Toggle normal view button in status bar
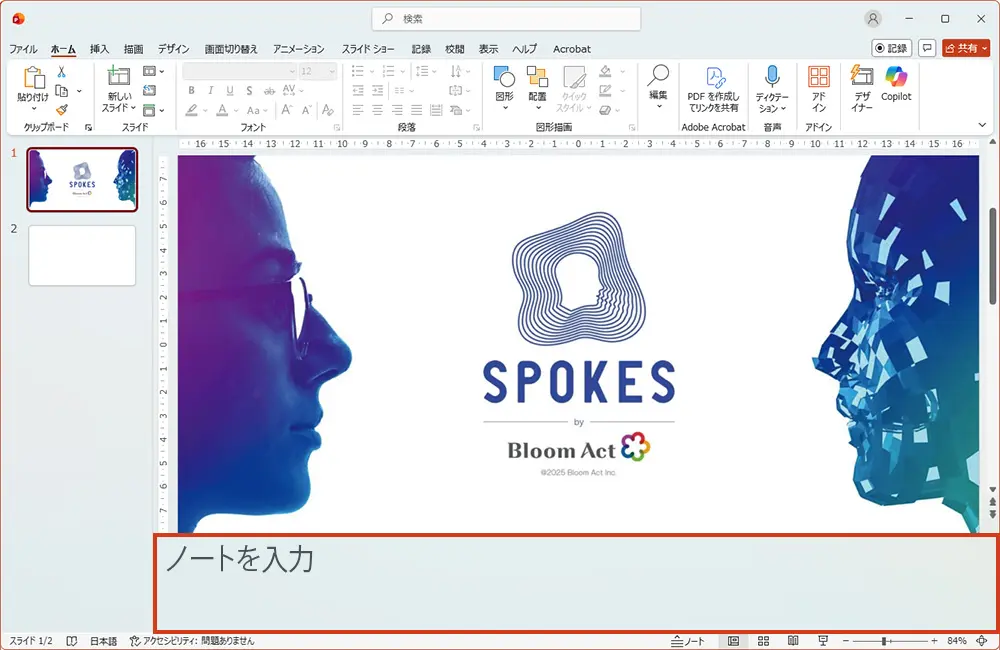 [733, 641]
